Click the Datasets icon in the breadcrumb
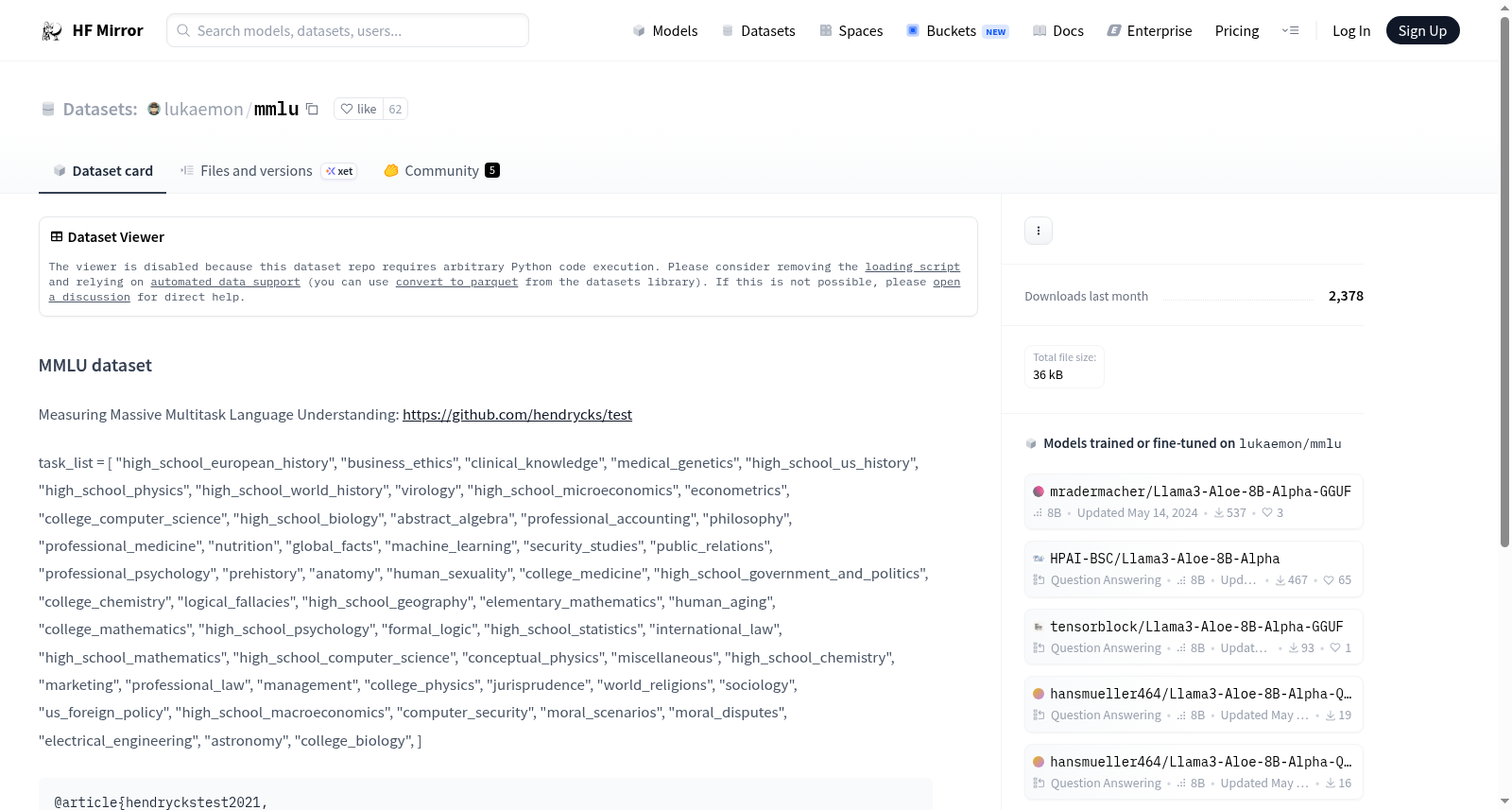 48,110
